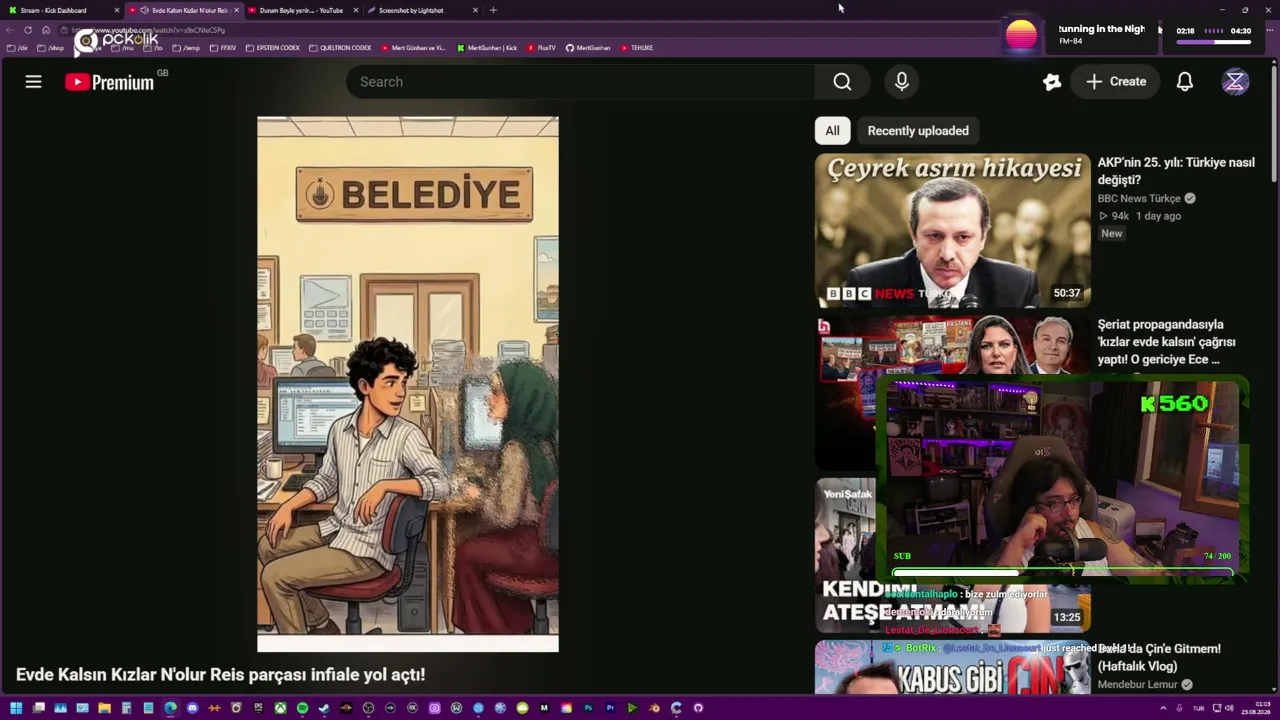The height and width of the screenshot is (720, 1280).
Task: Click the video title Evde Kalsın Kızlar
Action: 220,675
